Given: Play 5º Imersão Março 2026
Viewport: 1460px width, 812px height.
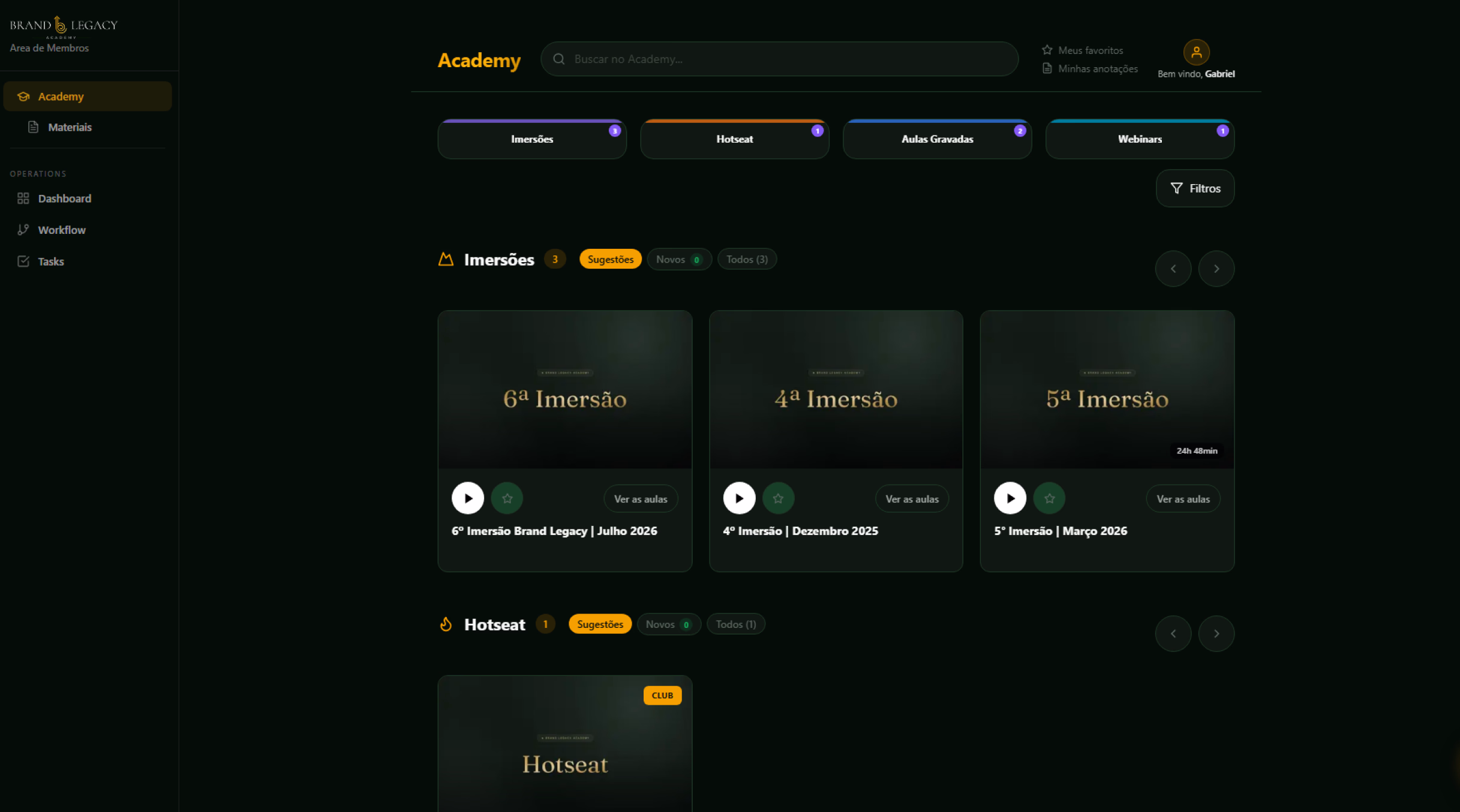Looking at the screenshot, I should coord(1010,498).
